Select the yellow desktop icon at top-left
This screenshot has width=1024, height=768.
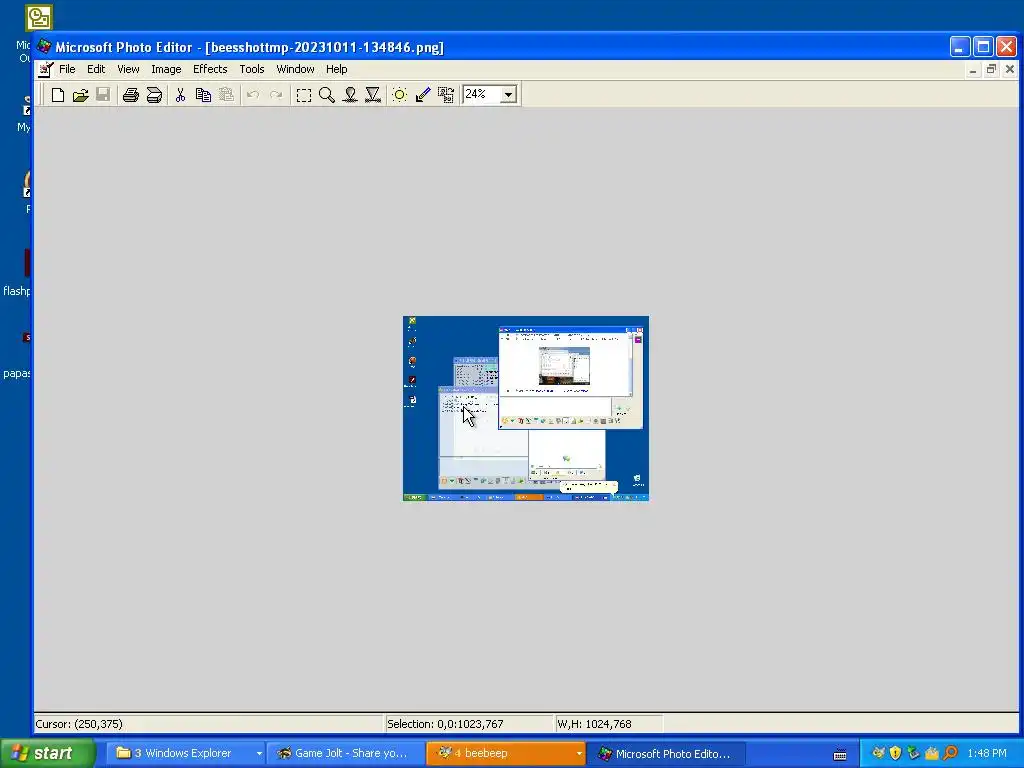point(39,18)
